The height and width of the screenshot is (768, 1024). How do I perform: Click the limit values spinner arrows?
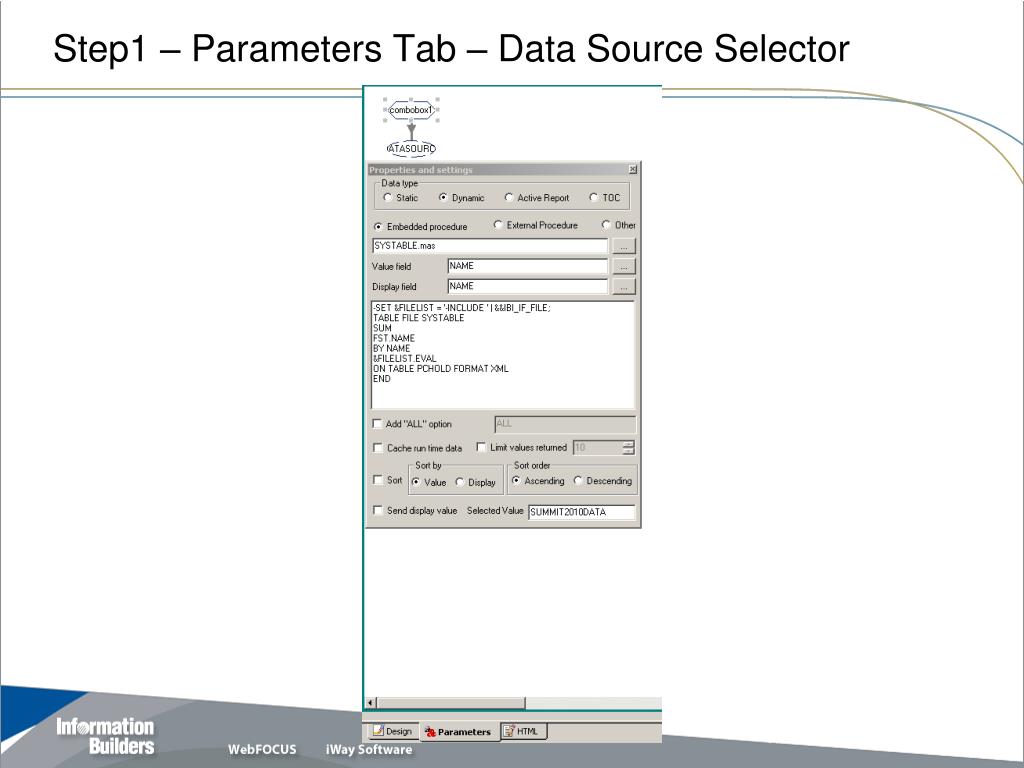628,447
